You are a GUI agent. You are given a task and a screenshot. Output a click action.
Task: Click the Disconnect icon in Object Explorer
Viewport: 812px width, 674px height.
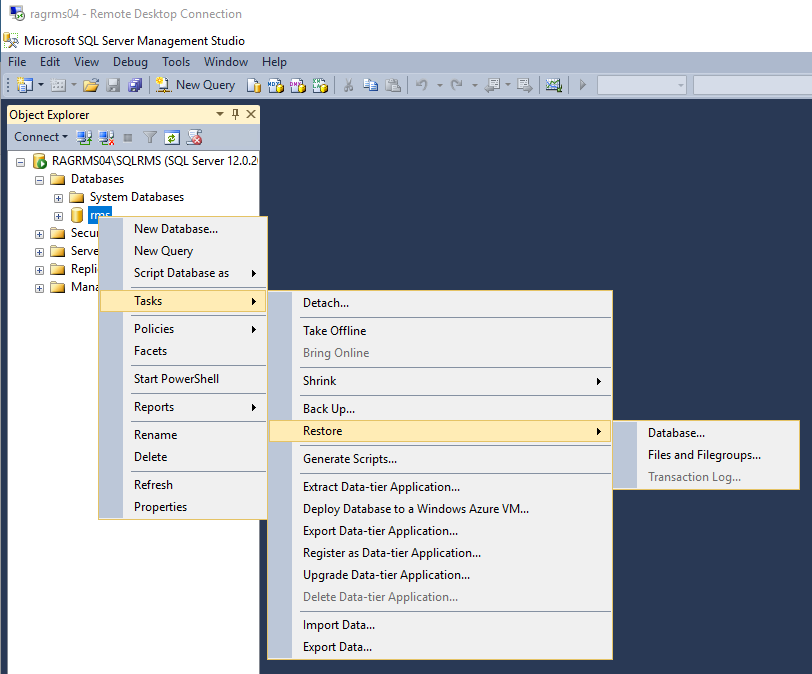pyautogui.click(x=106, y=137)
